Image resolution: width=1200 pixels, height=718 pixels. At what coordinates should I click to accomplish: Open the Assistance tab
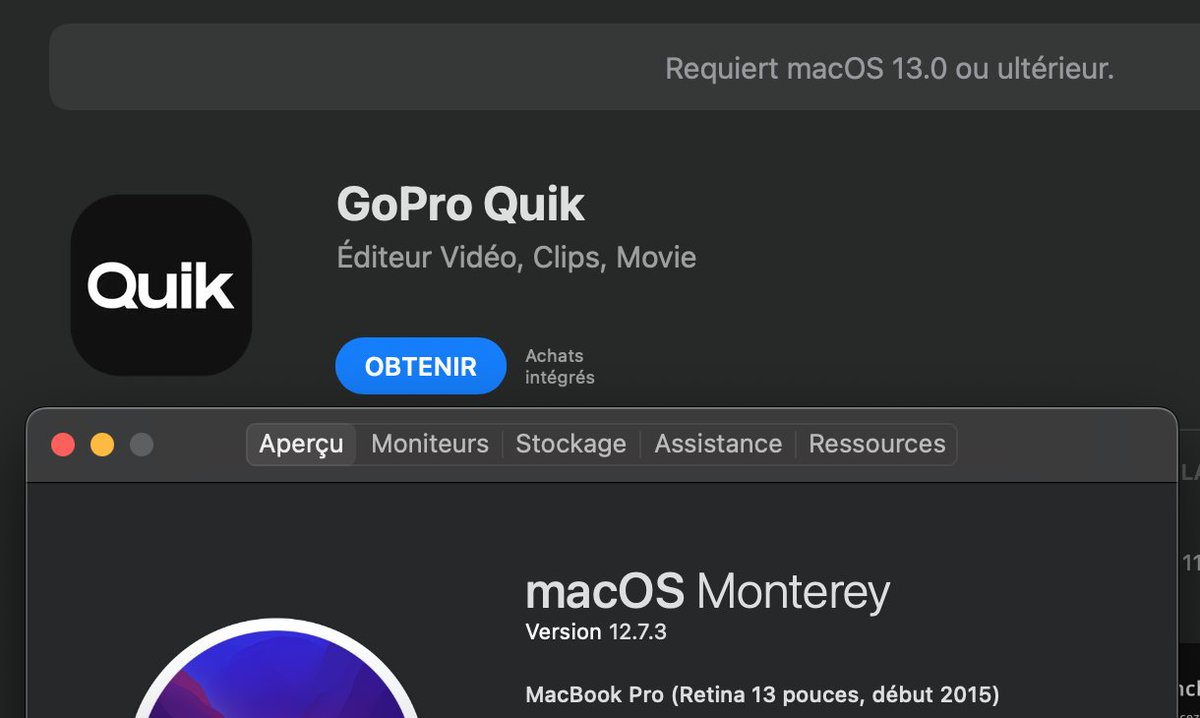coord(718,444)
